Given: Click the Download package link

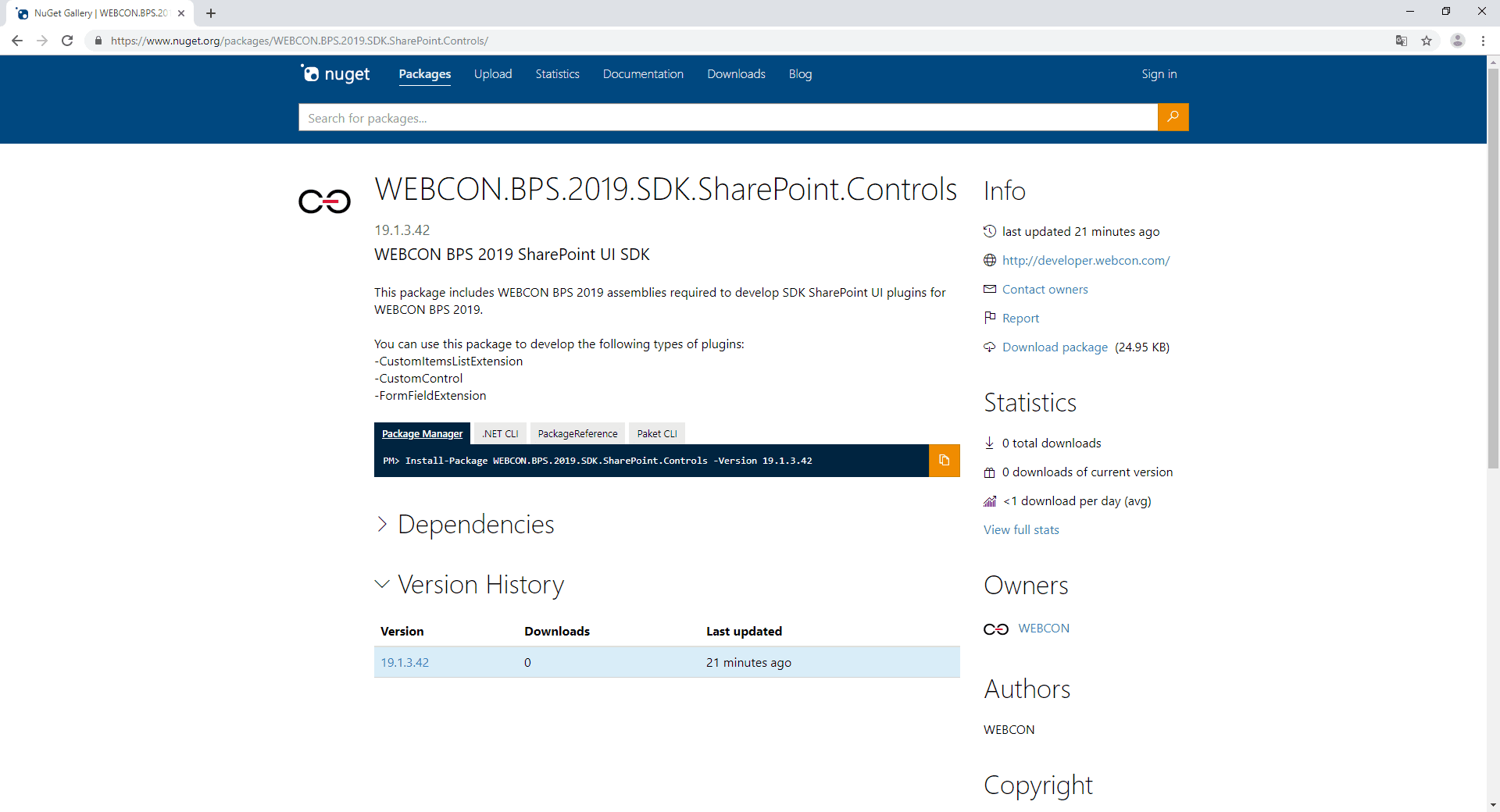Looking at the screenshot, I should coord(1055,347).
